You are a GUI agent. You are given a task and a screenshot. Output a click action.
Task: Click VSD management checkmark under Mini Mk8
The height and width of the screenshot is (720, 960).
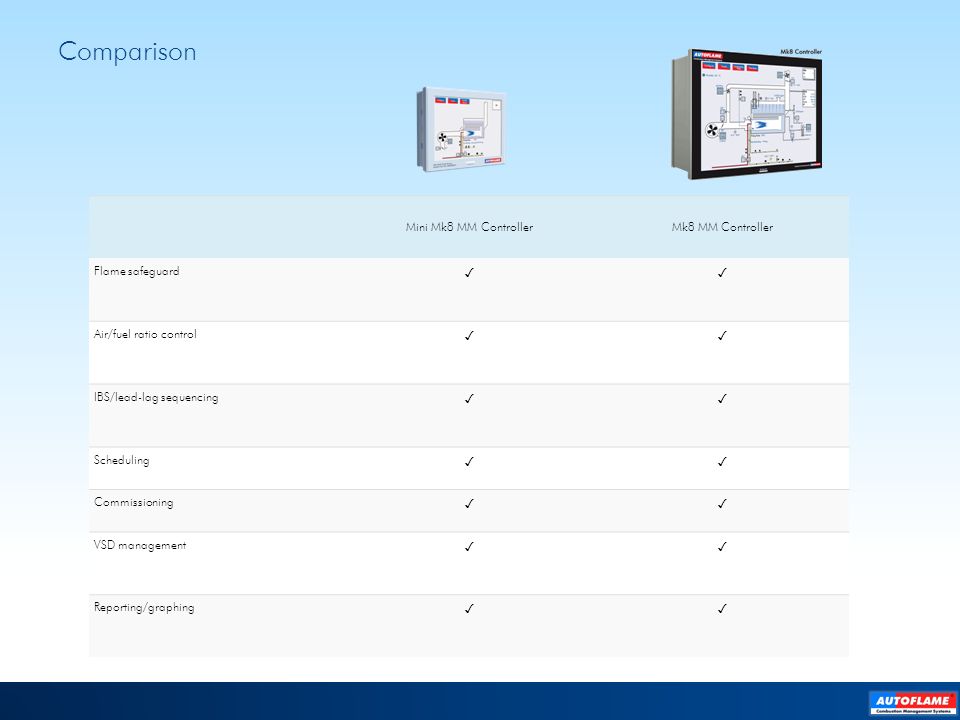(x=469, y=547)
